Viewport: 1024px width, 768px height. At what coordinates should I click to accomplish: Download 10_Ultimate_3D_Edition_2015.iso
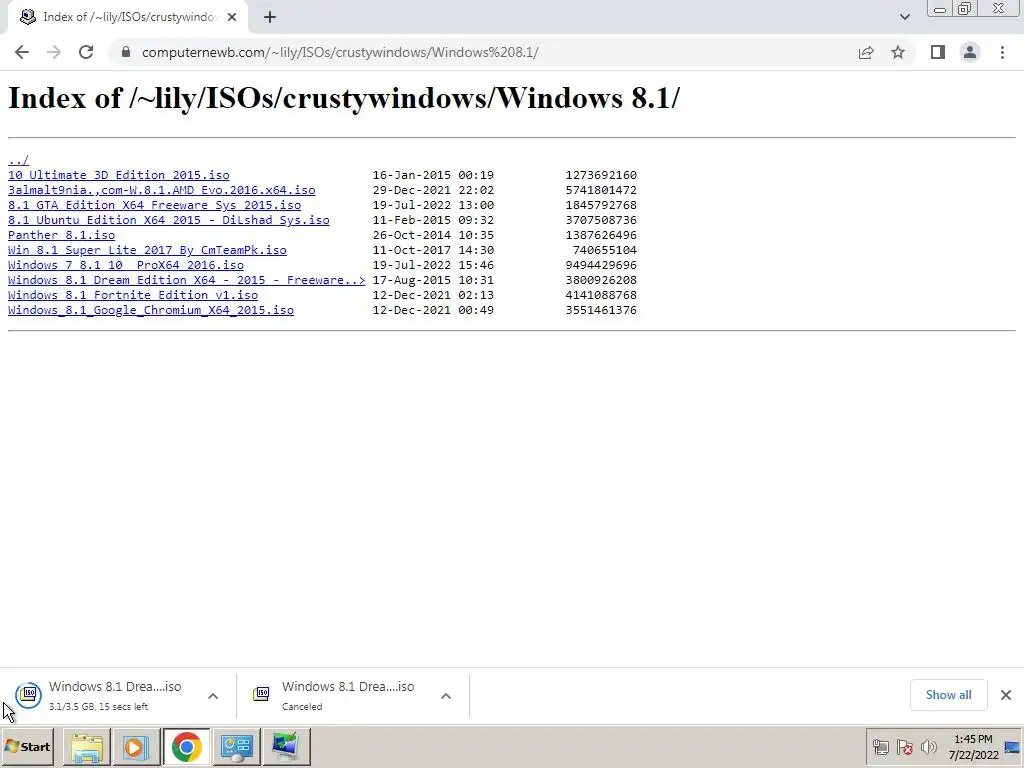(119, 175)
